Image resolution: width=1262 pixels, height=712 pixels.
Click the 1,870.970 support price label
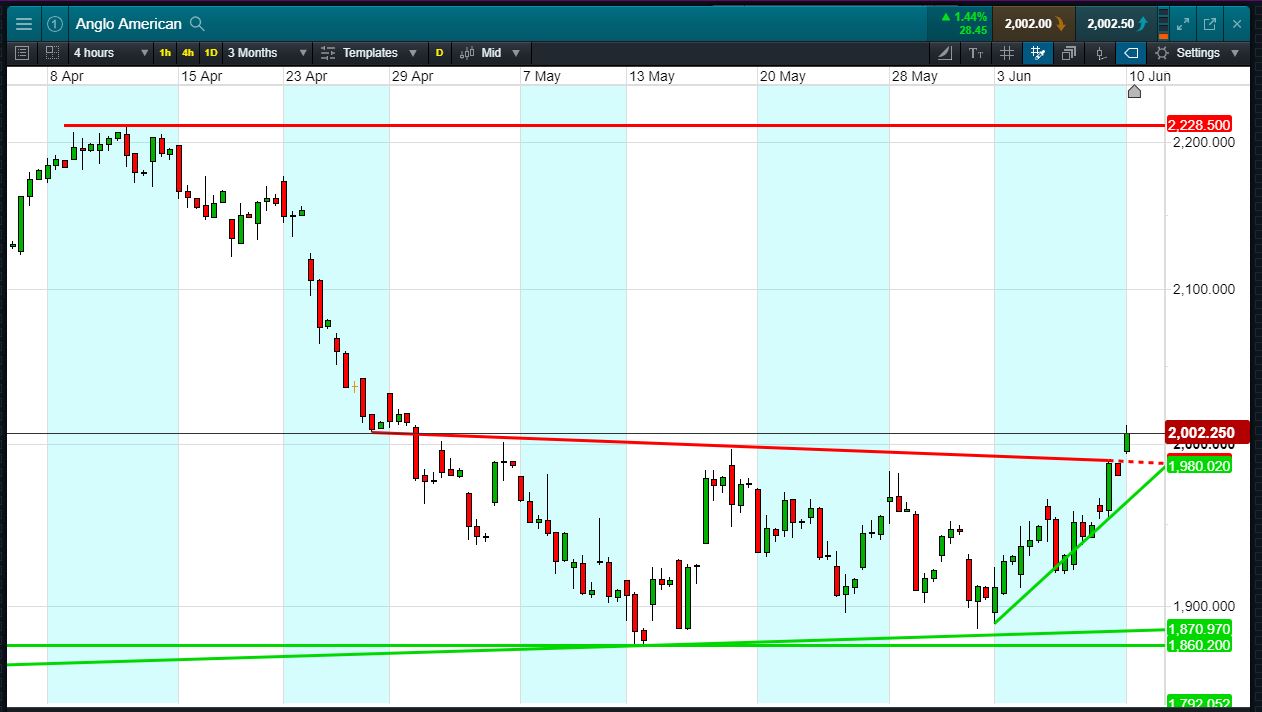click(x=1199, y=629)
